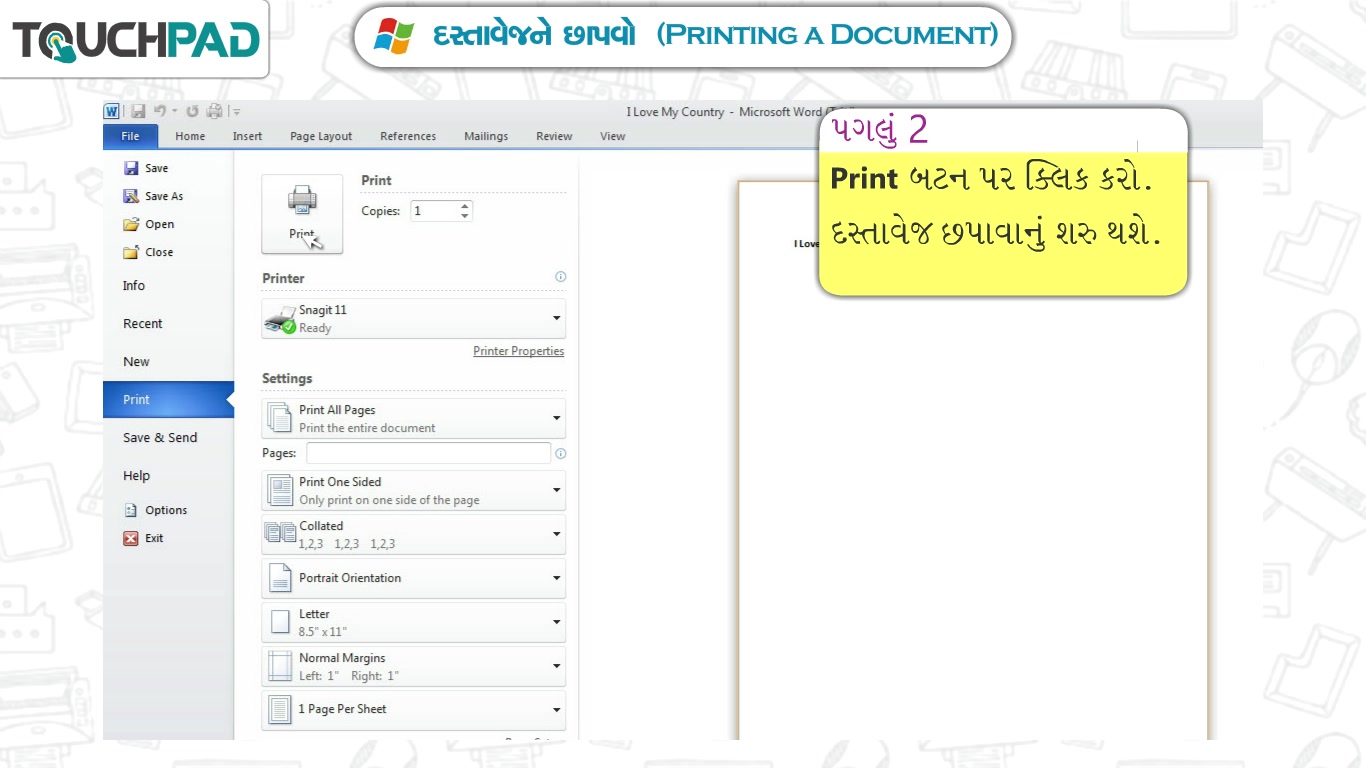Click the document page preview
The image size is (1366, 768).
tap(973, 460)
